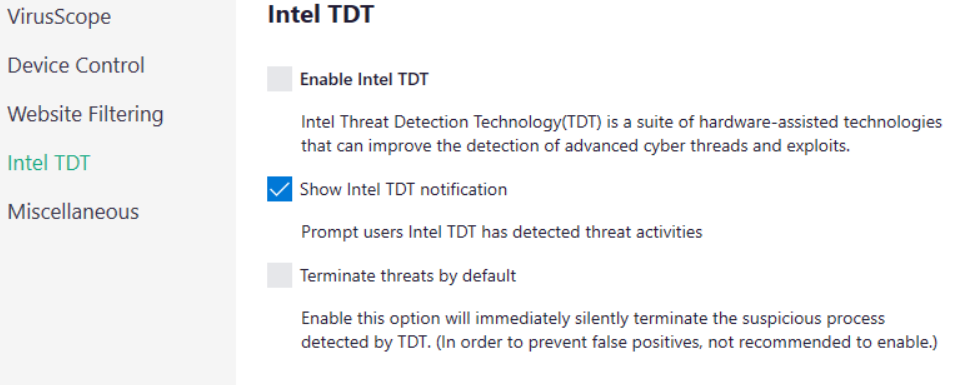Click the 'advanced cyber threads and exploits' line
Viewport: 975px width, 385px height.
(x=575, y=147)
